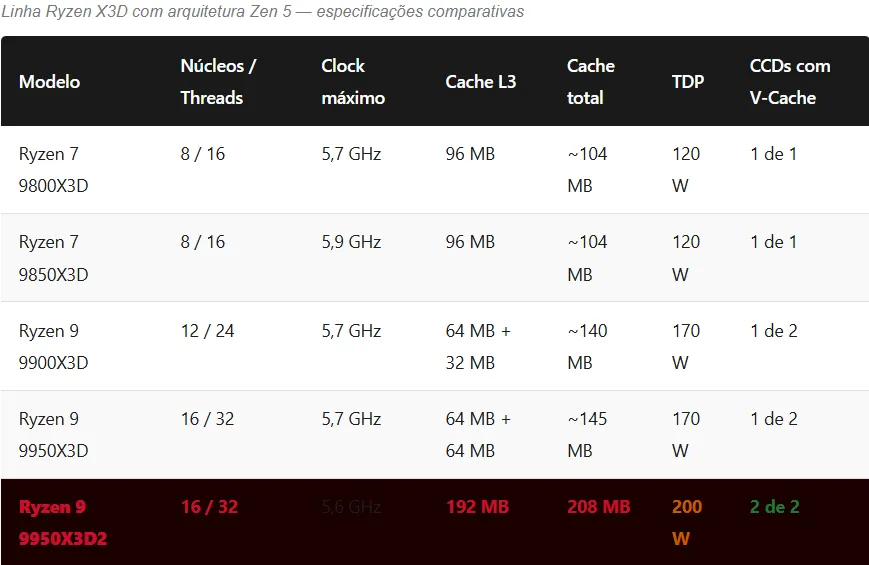
Task: Click the 64 MB + 32 MB cell
Action: point(478,346)
